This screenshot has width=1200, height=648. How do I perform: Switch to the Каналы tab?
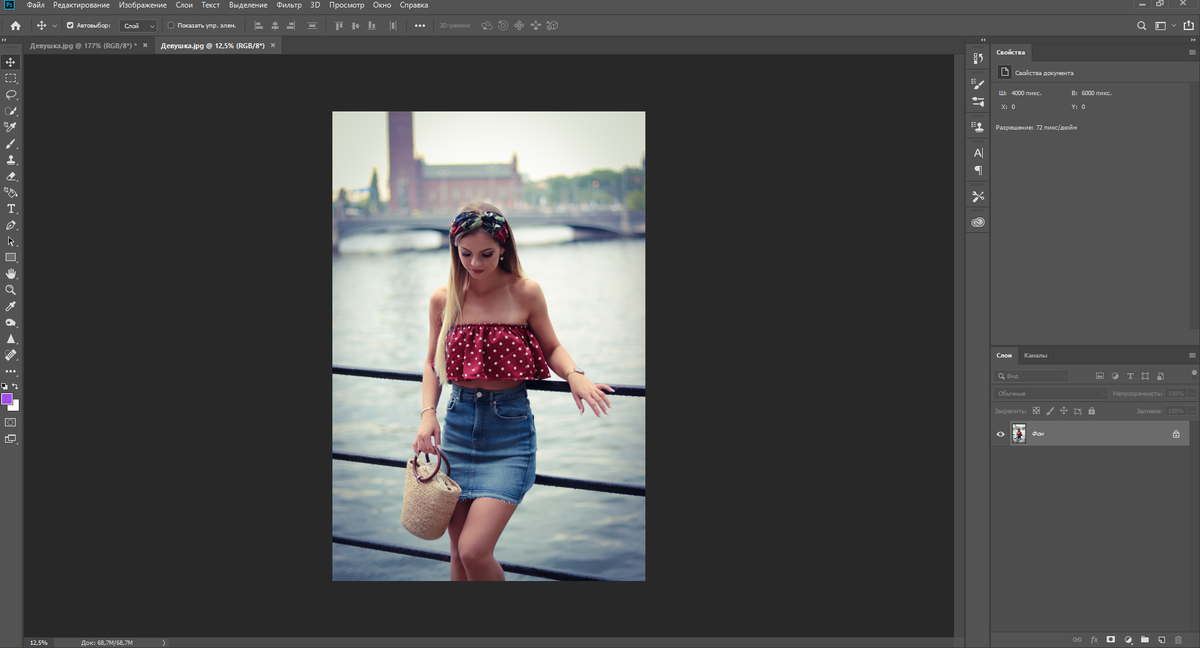1035,355
